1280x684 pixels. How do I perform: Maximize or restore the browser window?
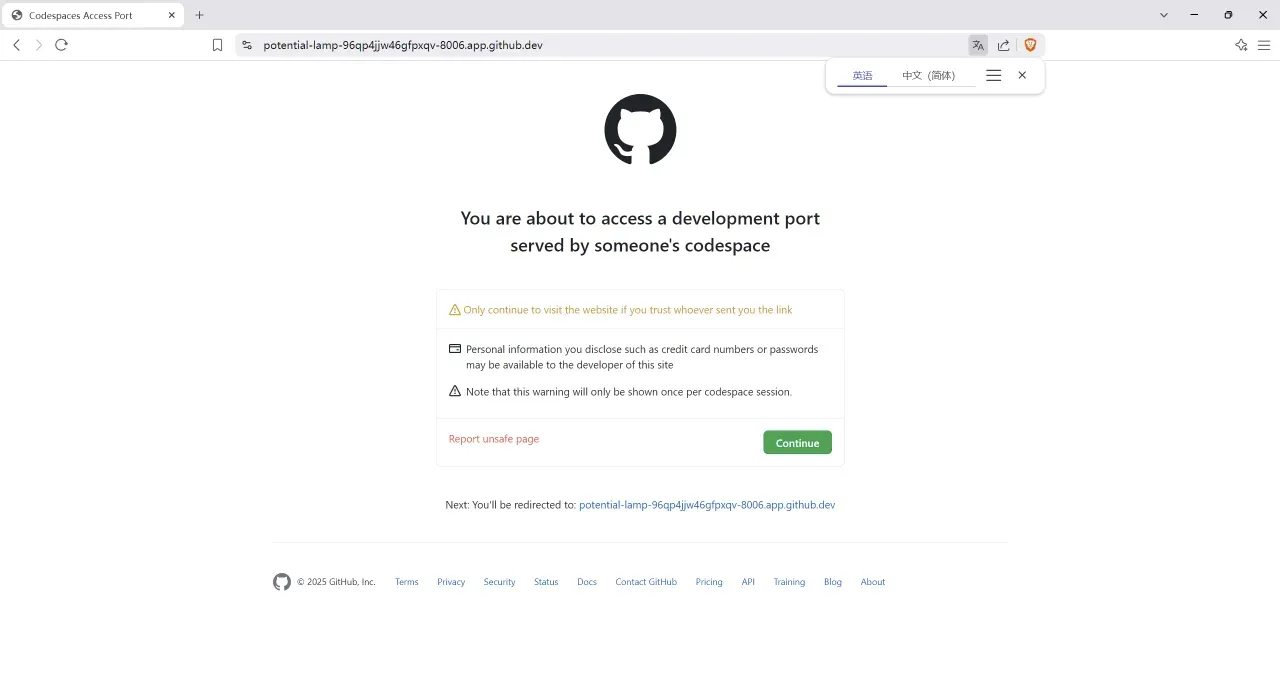(x=1228, y=15)
